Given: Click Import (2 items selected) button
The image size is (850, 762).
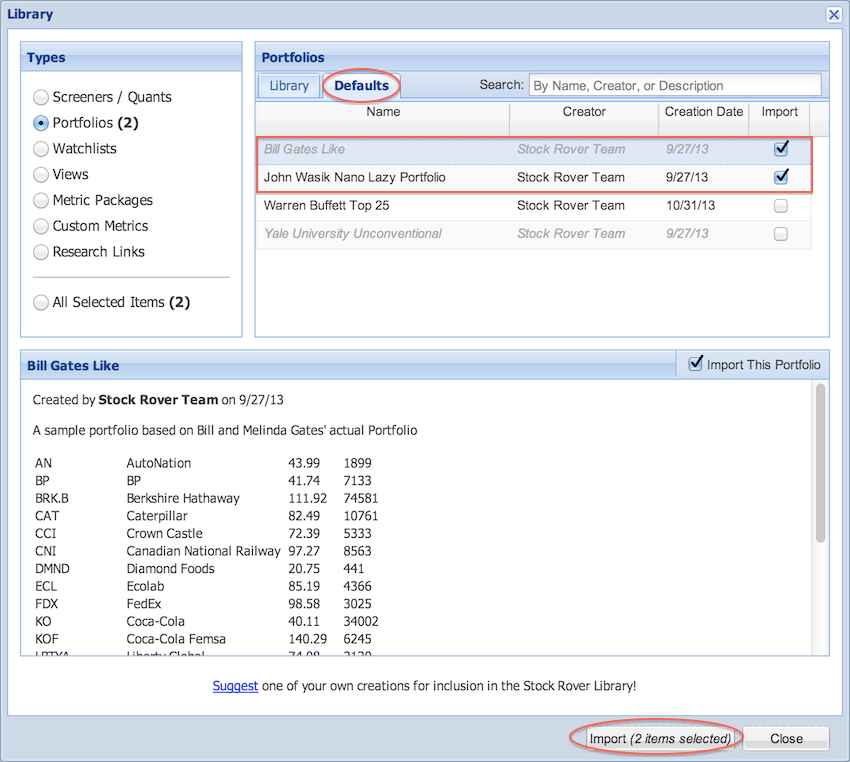Looking at the screenshot, I should (660, 739).
